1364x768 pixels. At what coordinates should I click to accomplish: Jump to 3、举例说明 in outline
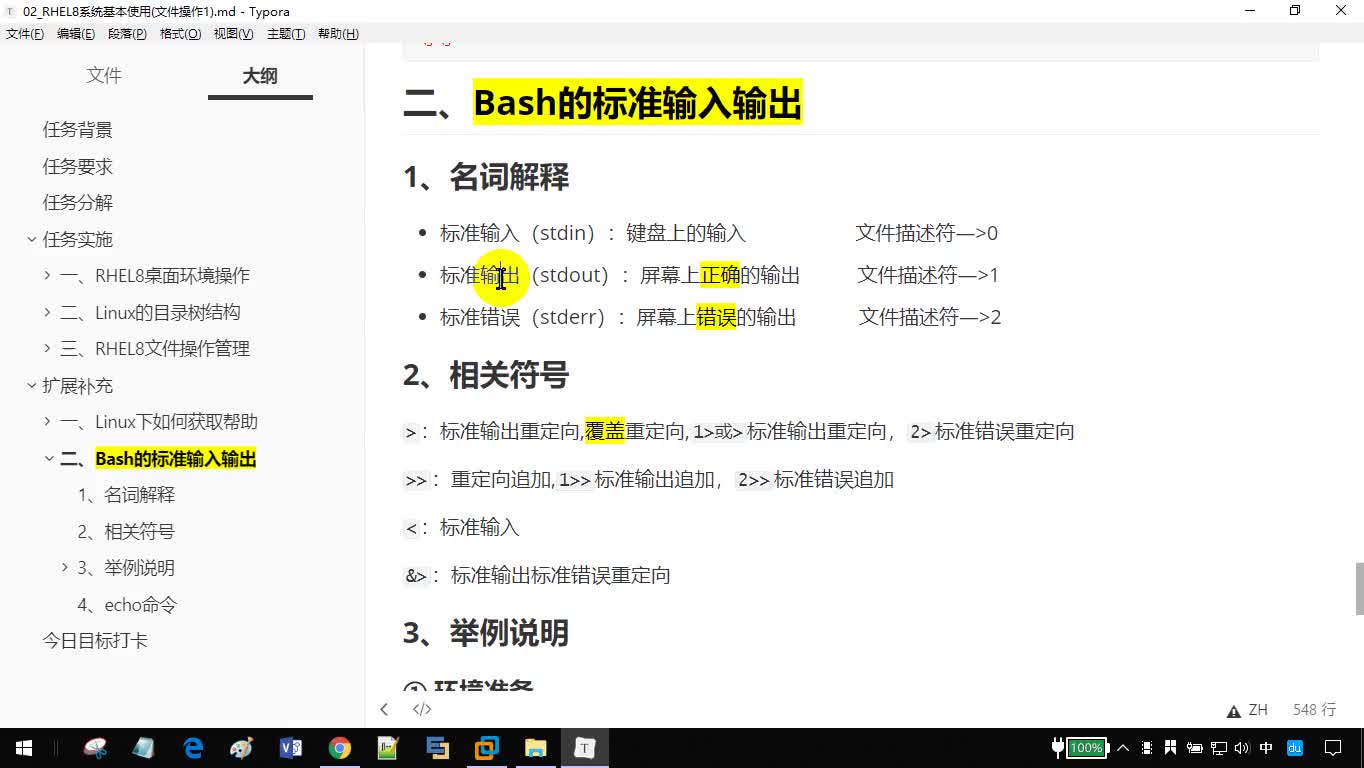tap(126, 568)
